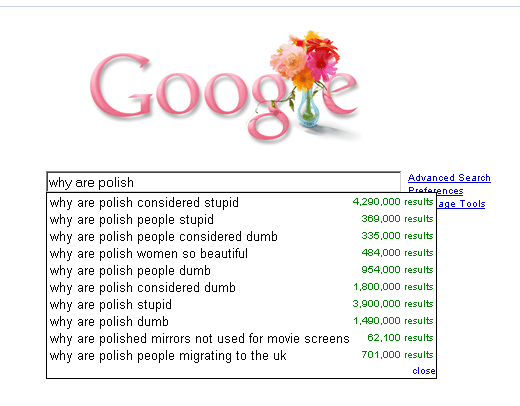
Task: Open the Preferences link
Action: pyautogui.click(x=436, y=190)
